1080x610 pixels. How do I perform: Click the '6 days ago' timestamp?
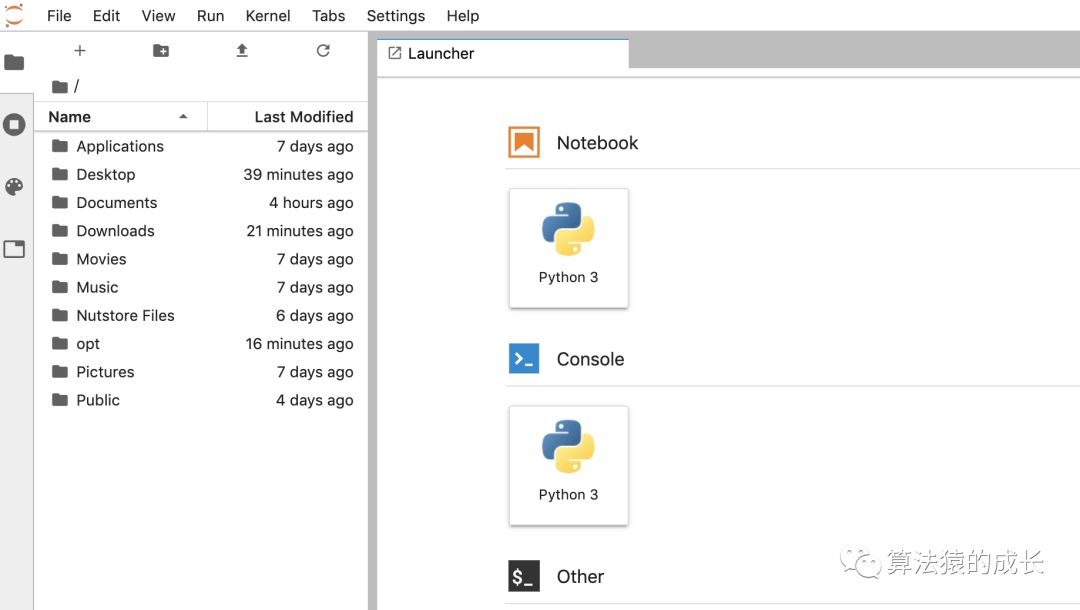click(x=315, y=316)
